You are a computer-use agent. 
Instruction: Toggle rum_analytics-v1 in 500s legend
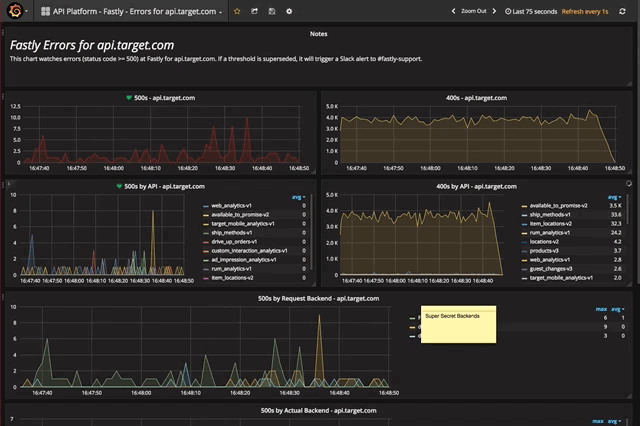pyautogui.click(x=231, y=268)
